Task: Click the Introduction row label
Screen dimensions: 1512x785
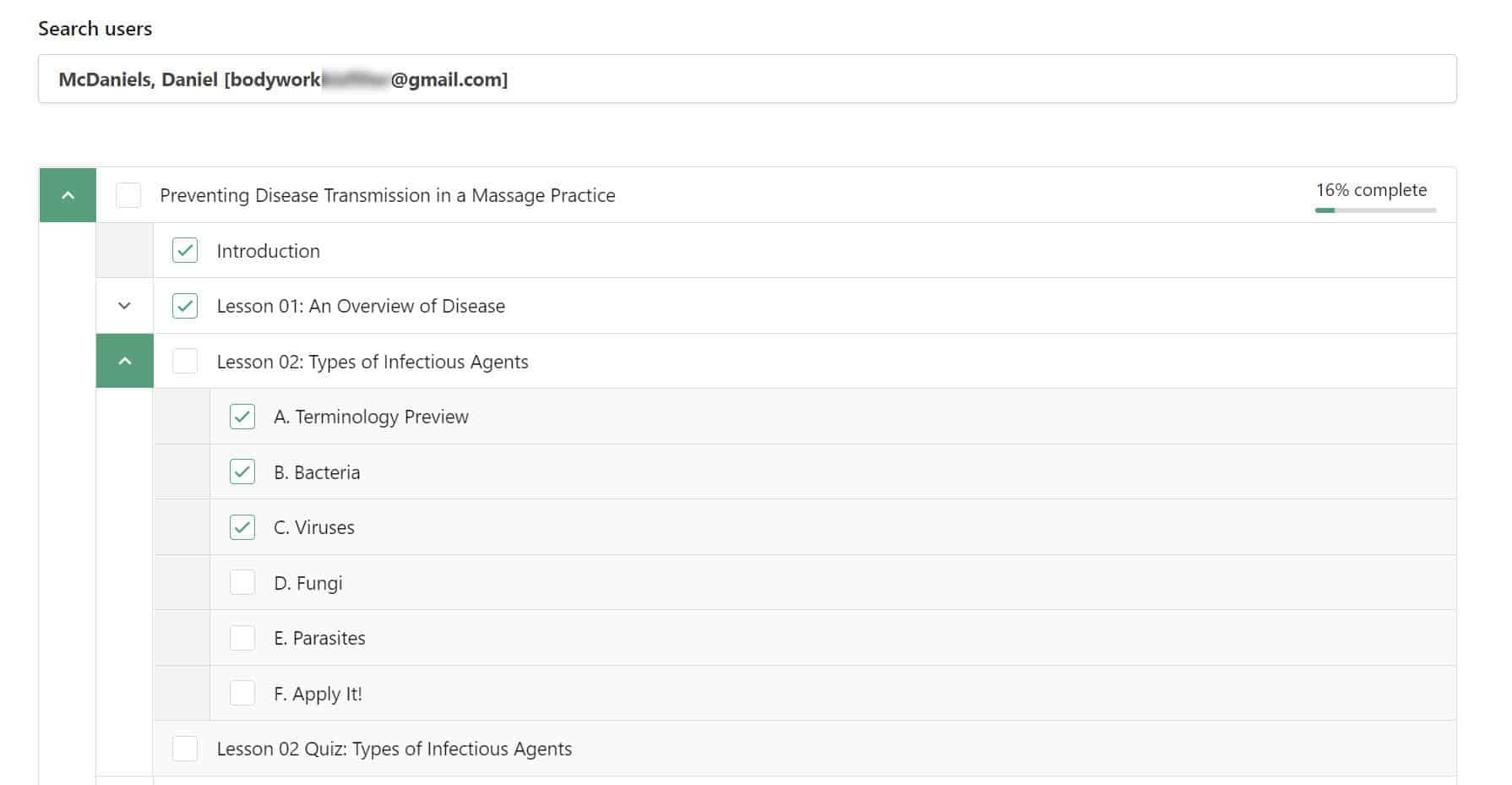Action: (x=268, y=251)
